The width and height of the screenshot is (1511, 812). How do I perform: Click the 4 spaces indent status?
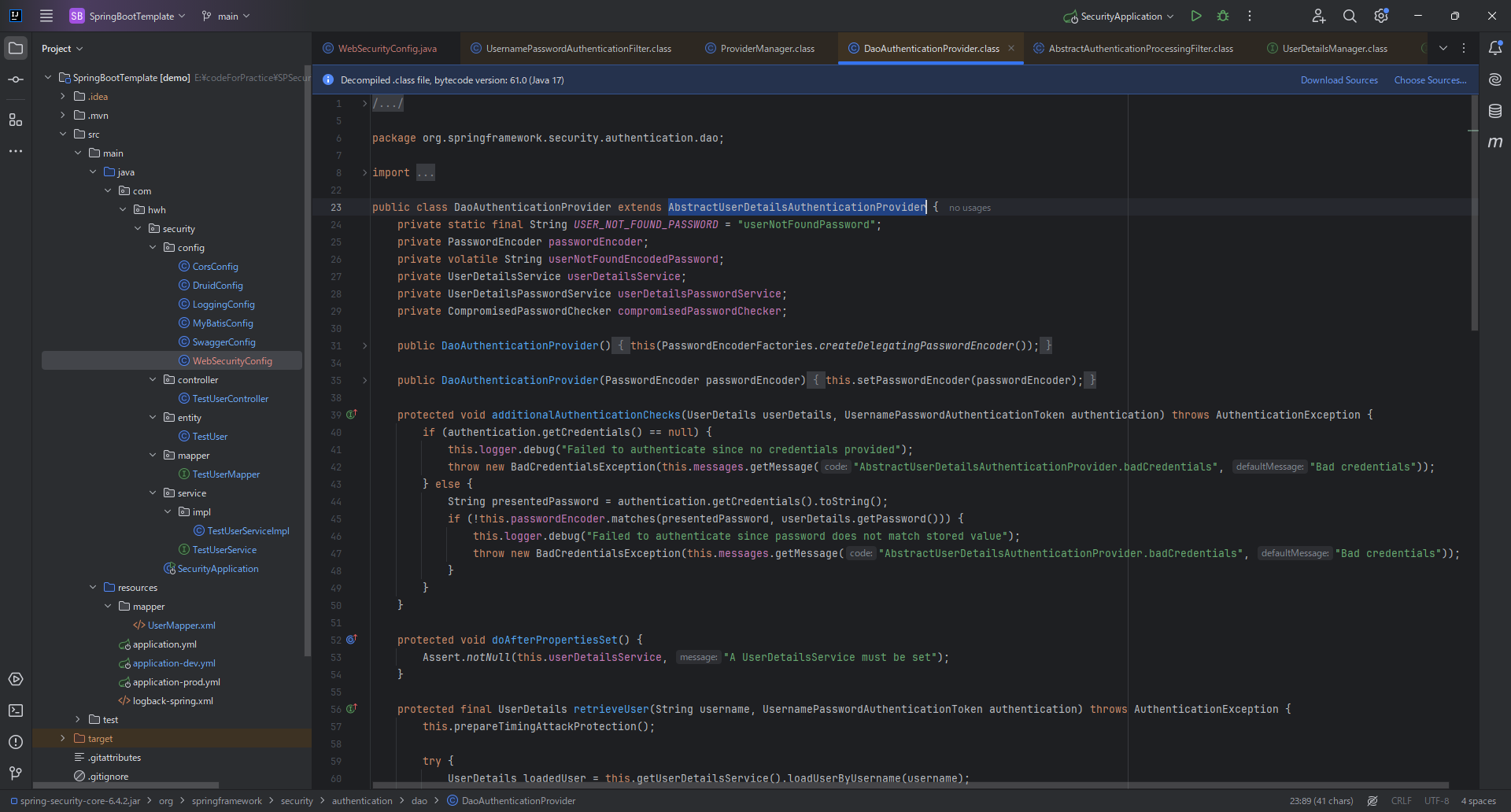1478,801
